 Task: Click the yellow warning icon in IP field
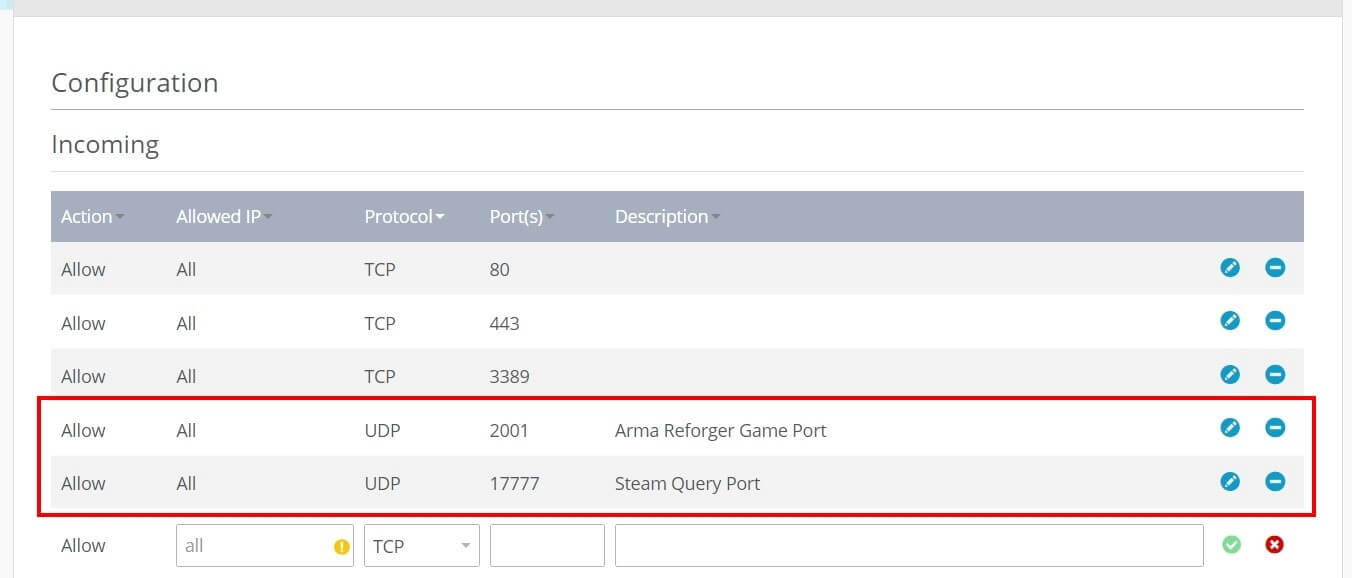click(x=341, y=547)
